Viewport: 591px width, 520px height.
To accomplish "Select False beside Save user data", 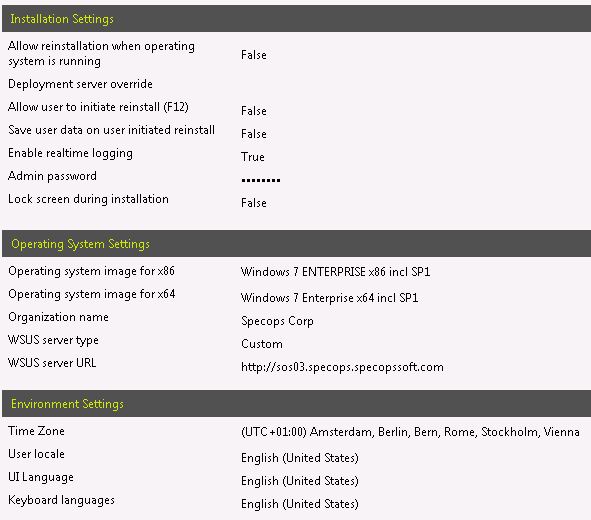I will click(254, 134).
